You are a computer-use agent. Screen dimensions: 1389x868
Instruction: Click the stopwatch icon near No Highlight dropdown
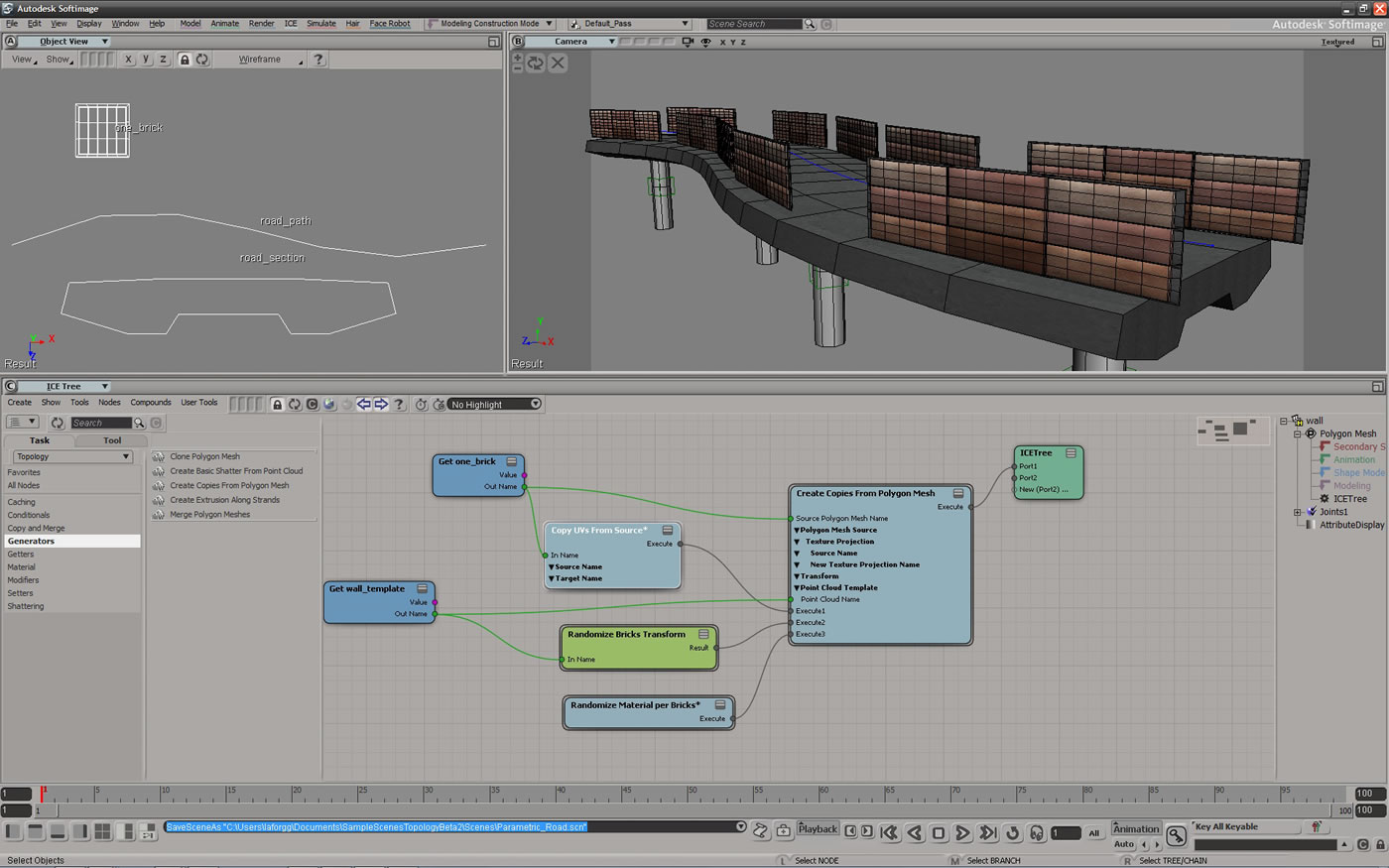pos(421,404)
